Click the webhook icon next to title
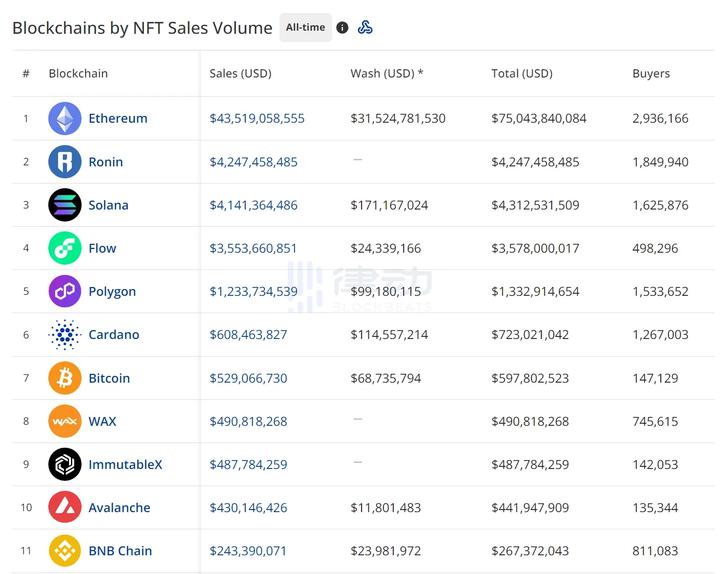The image size is (720, 574). (365, 28)
